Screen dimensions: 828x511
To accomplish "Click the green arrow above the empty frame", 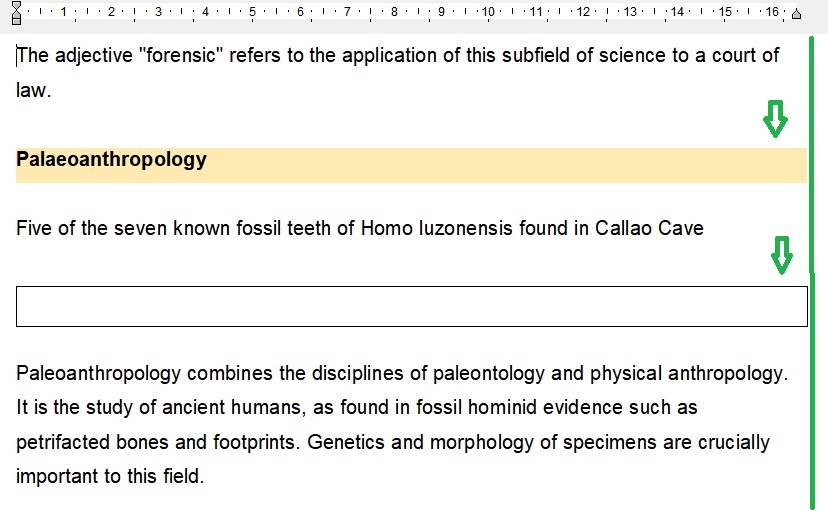I will 781,255.
